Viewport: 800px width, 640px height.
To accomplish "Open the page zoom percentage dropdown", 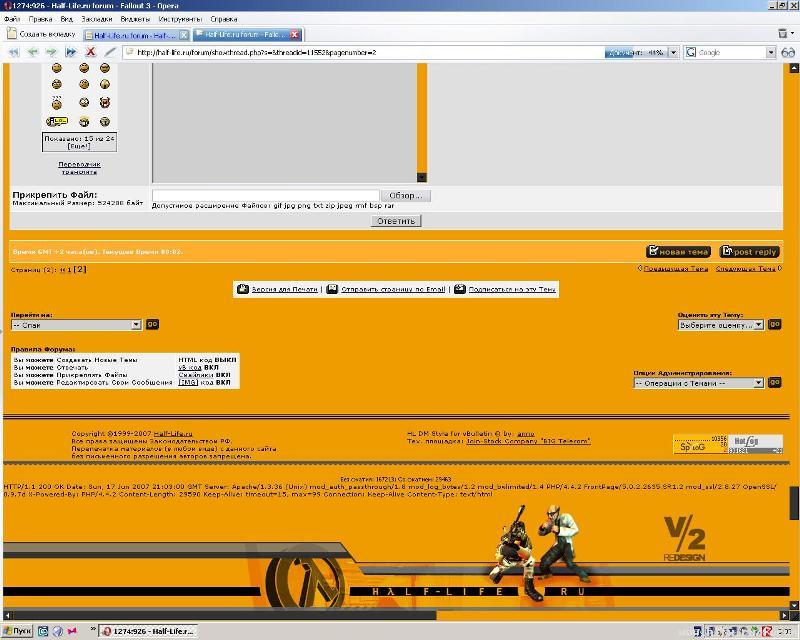I will [x=672, y=52].
